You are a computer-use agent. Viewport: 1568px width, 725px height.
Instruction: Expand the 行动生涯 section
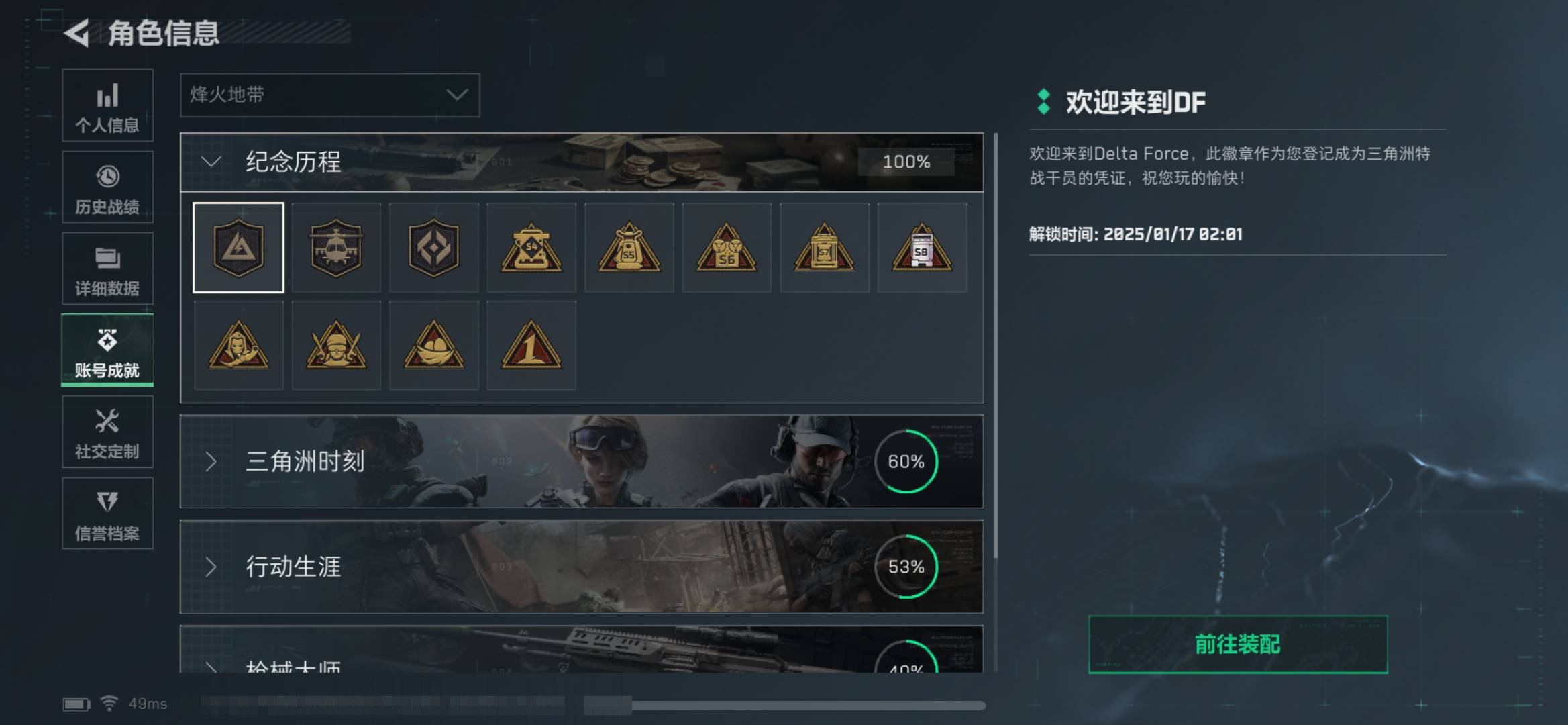click(x=582, y=567)
